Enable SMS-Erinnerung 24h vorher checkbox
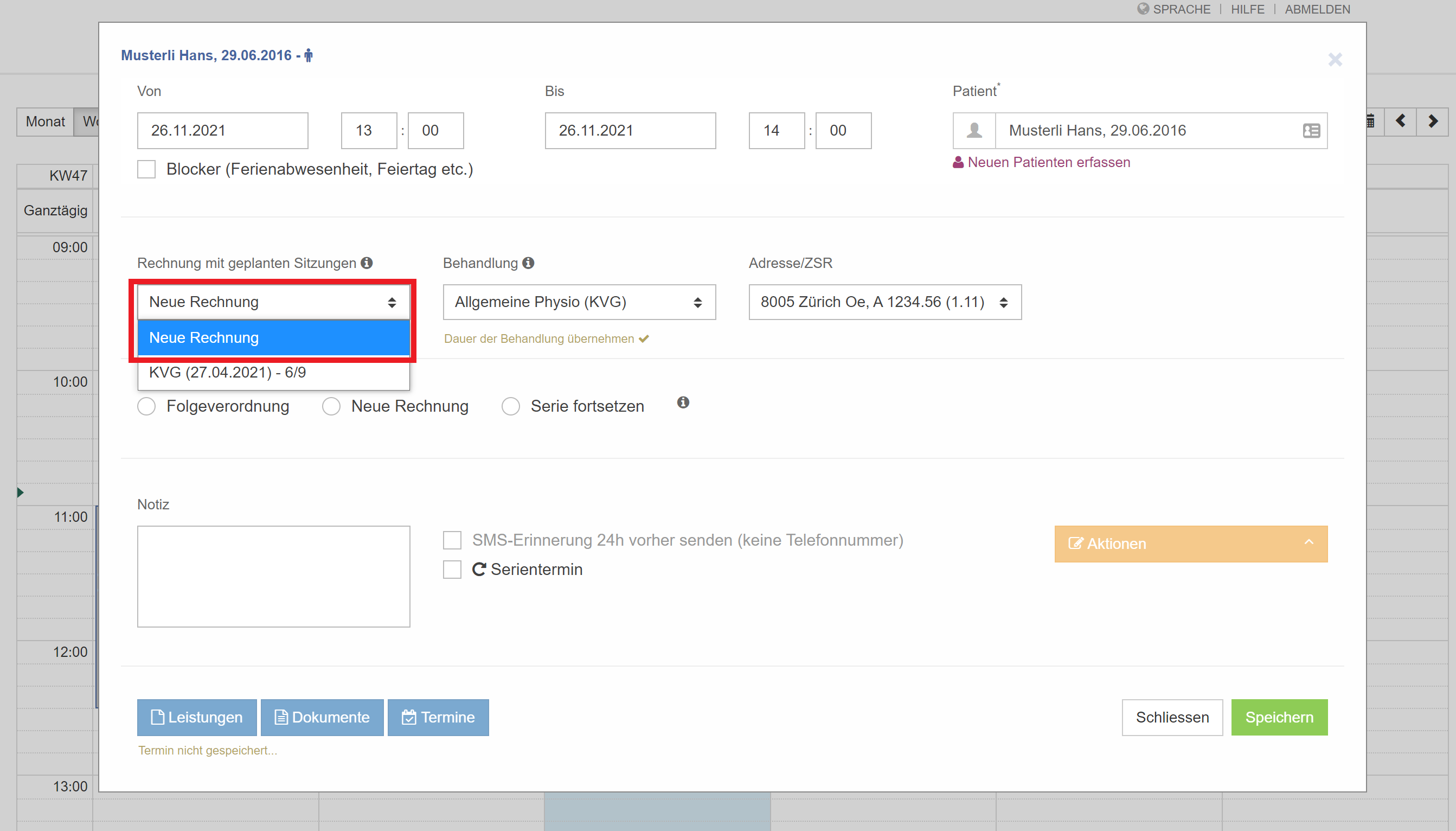 (x=452, y=540)
